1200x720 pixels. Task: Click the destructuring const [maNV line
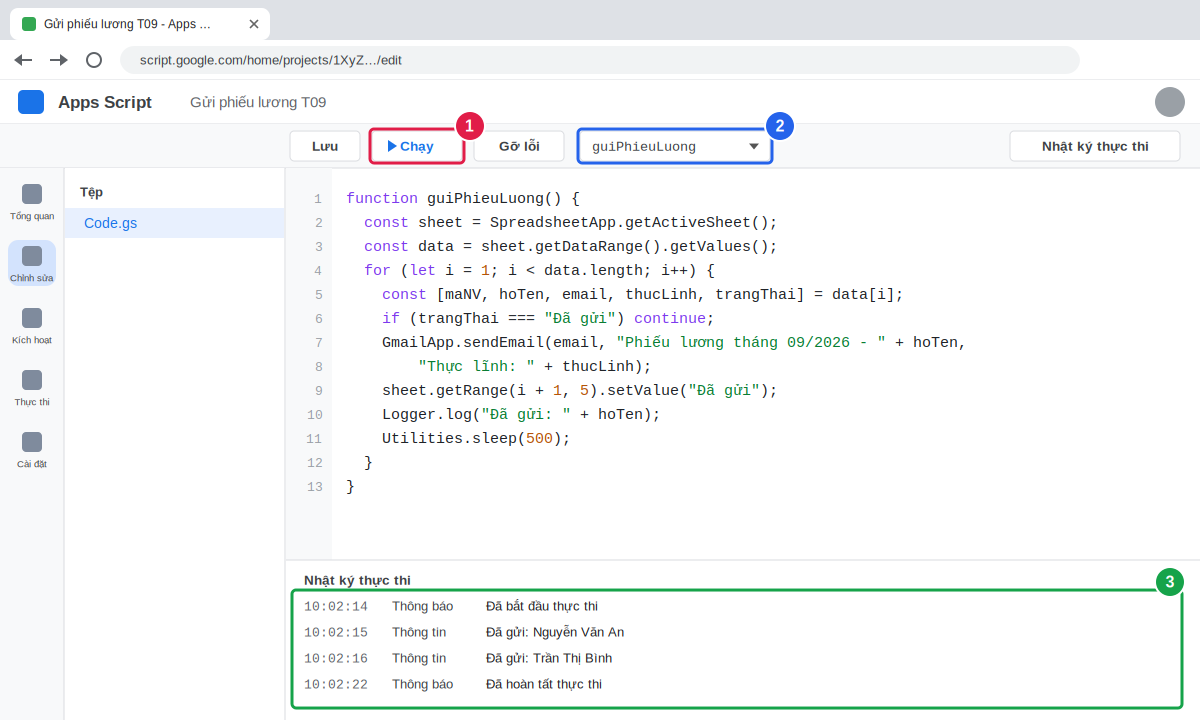[642, 295]
